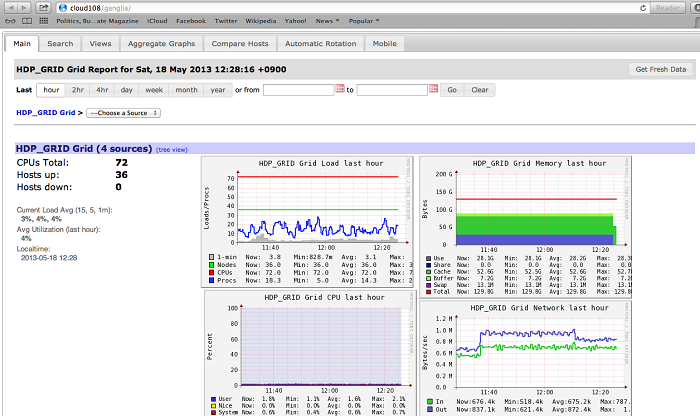The image size is (700, 416).
Task: Open the Grid Network last hour graph
Action: coord(525,358)
